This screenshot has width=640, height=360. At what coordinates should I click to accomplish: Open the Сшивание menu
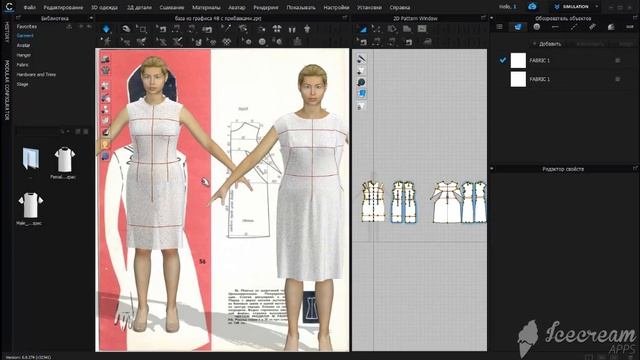(x=171, y=7)
